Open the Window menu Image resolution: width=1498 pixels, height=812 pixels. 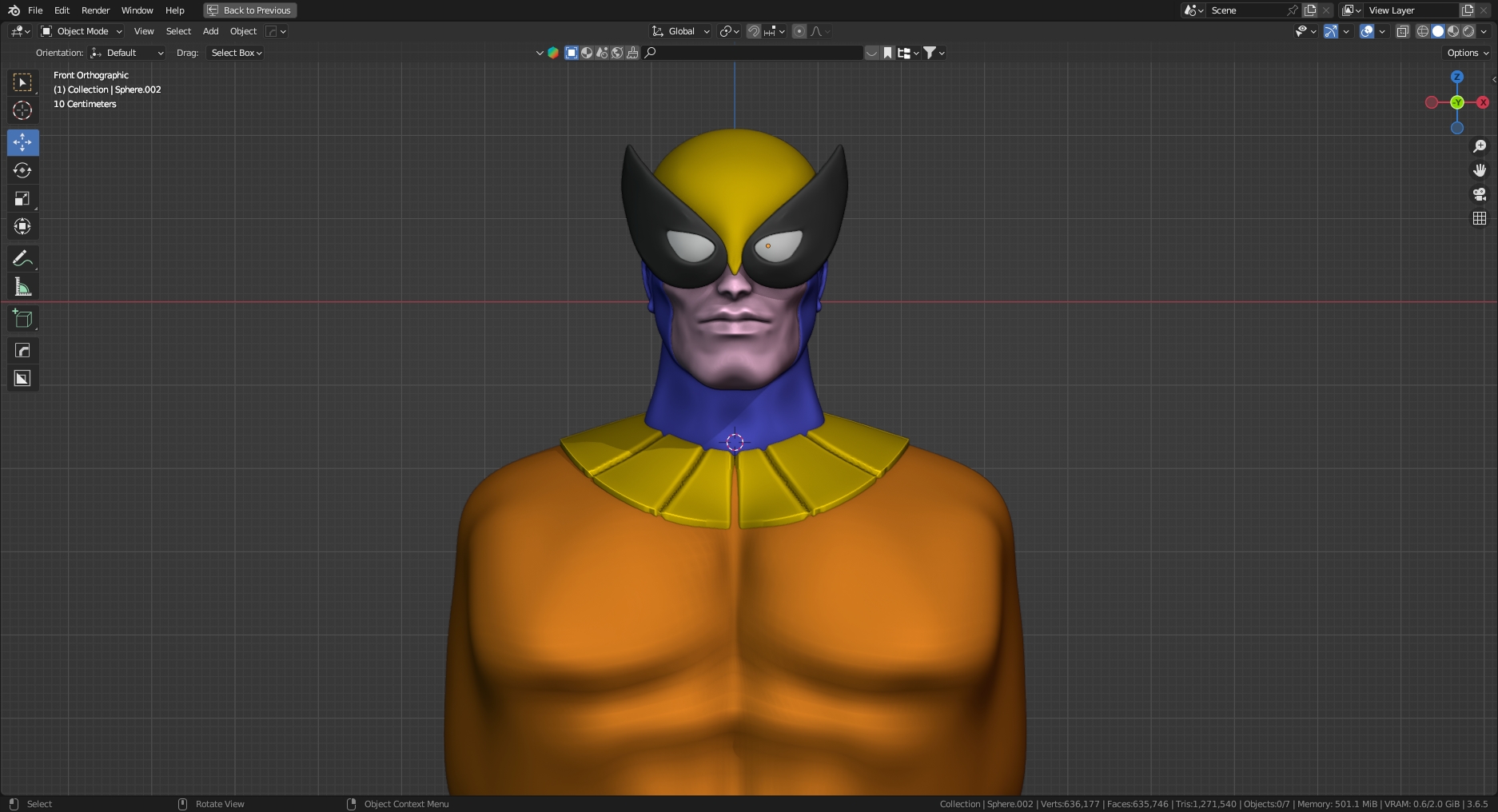pyautogui.click(x=137, y=10)
